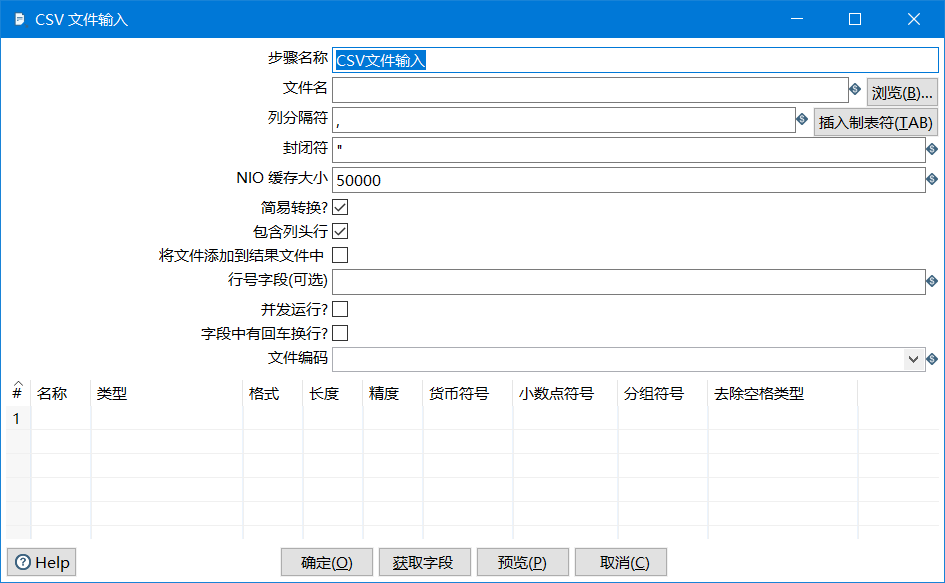
Task: Check the 字段中有回车换行? checkbox
Action: 341,333
